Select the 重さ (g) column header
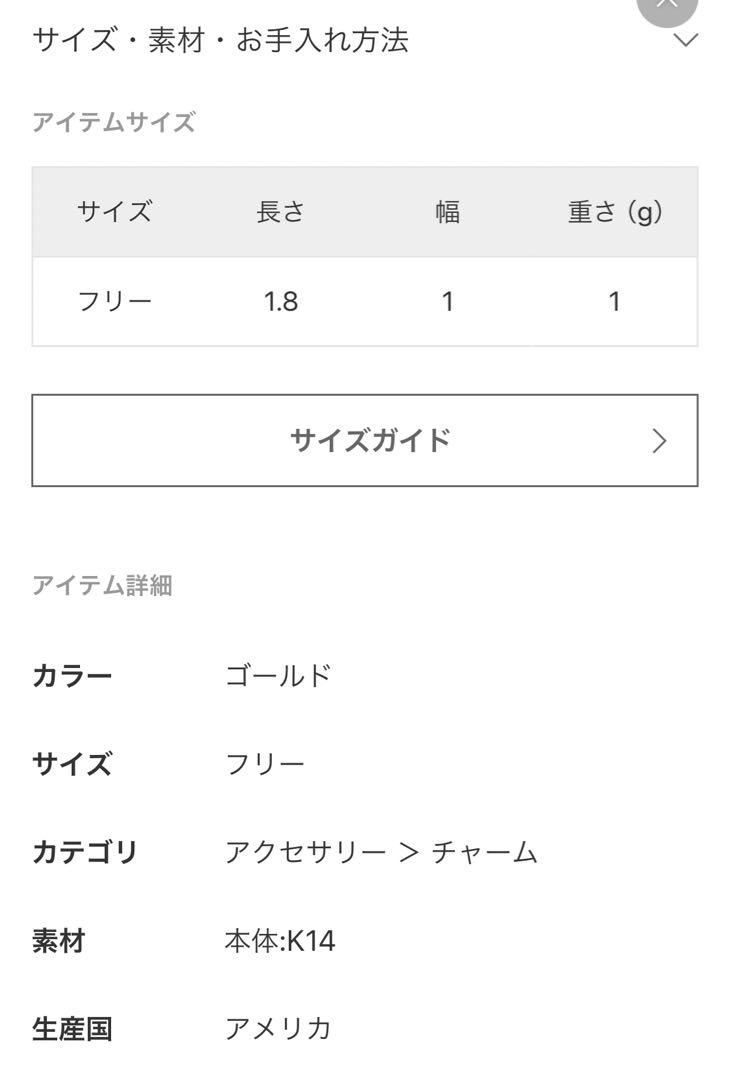Viewport: 730px width, 1080px height. [x=614, y=211]
